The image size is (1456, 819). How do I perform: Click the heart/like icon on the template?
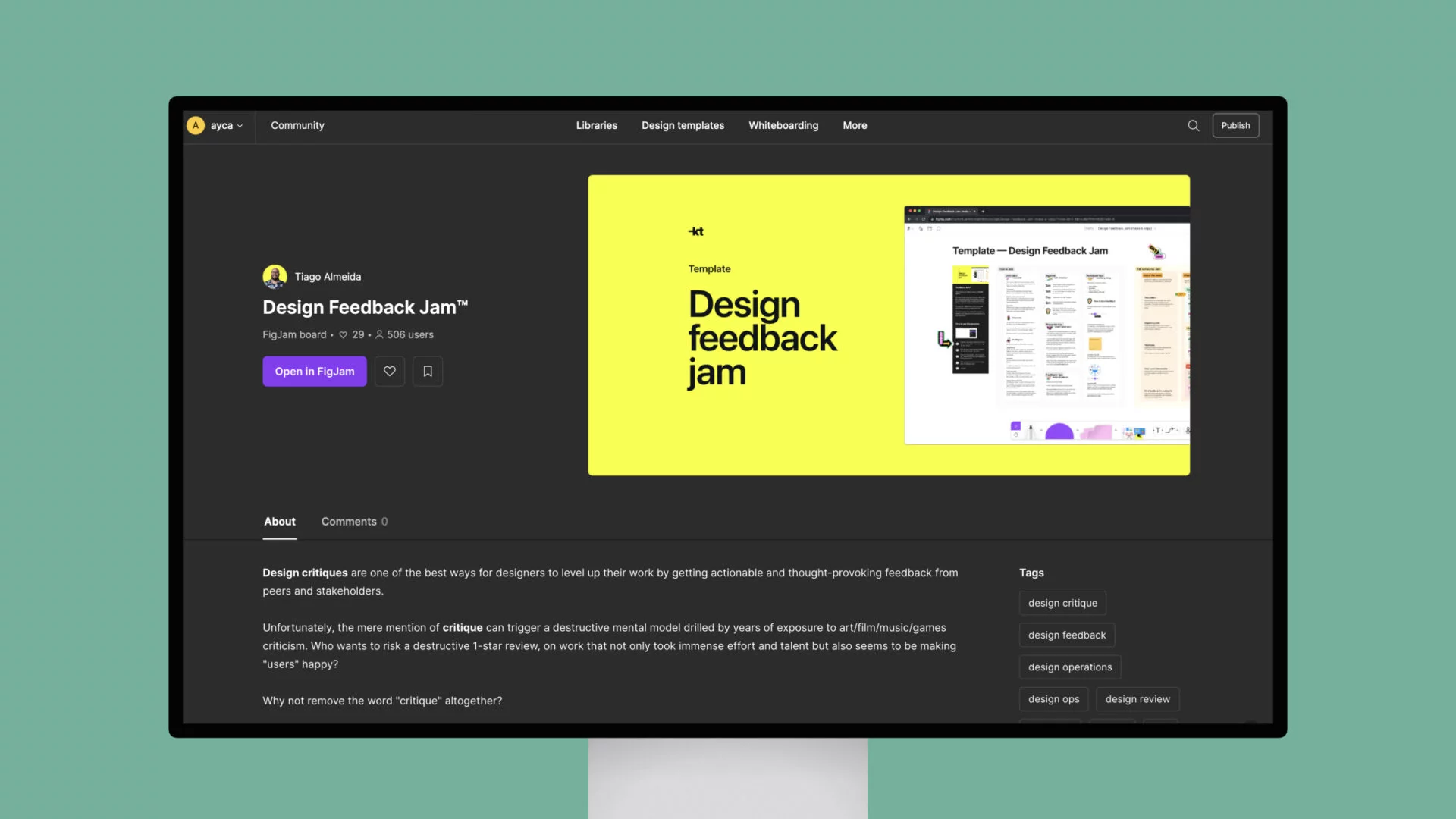coord(390,371)
